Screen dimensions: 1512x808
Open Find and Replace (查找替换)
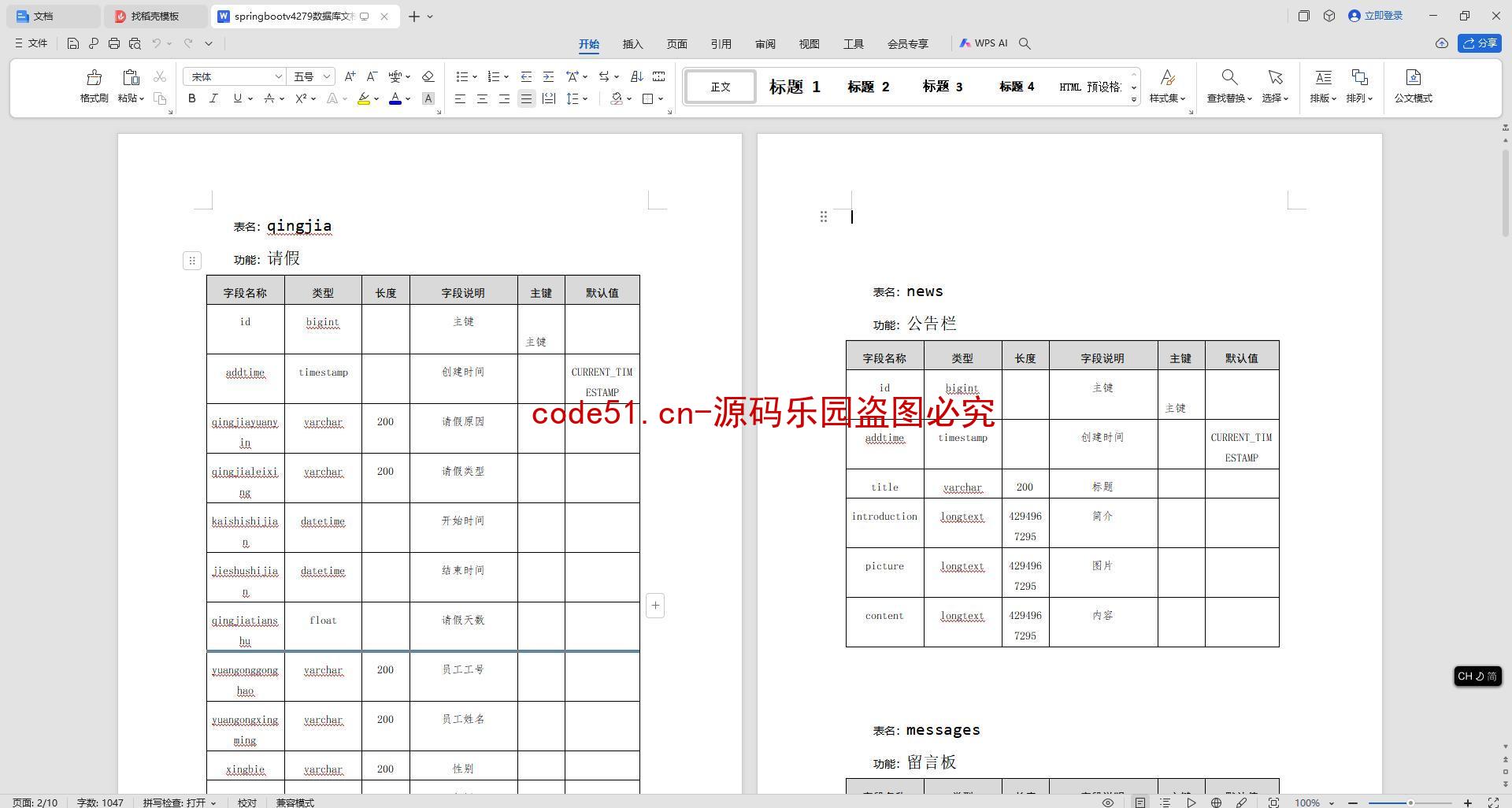pyautogui.click(x=1229, y=86)
